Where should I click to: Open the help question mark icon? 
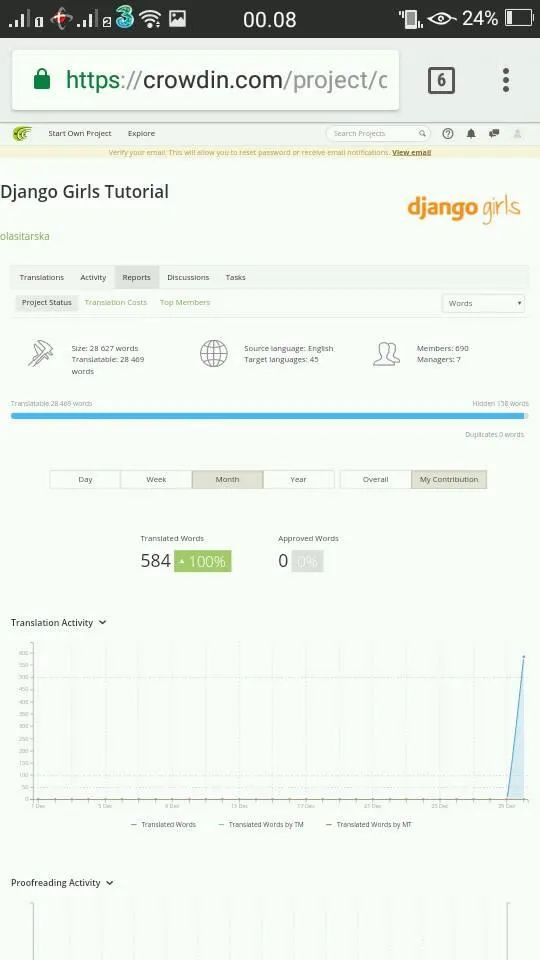(448, 133)
